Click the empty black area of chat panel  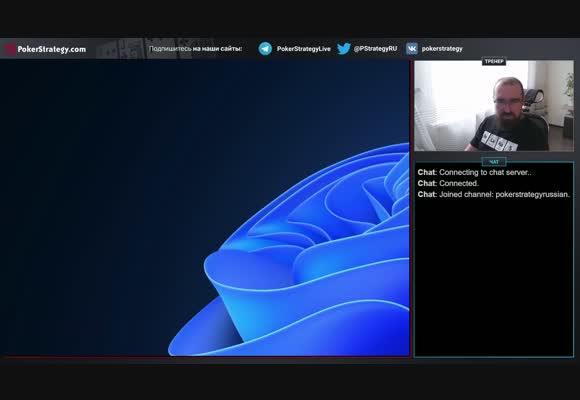[x=494, y=278]
